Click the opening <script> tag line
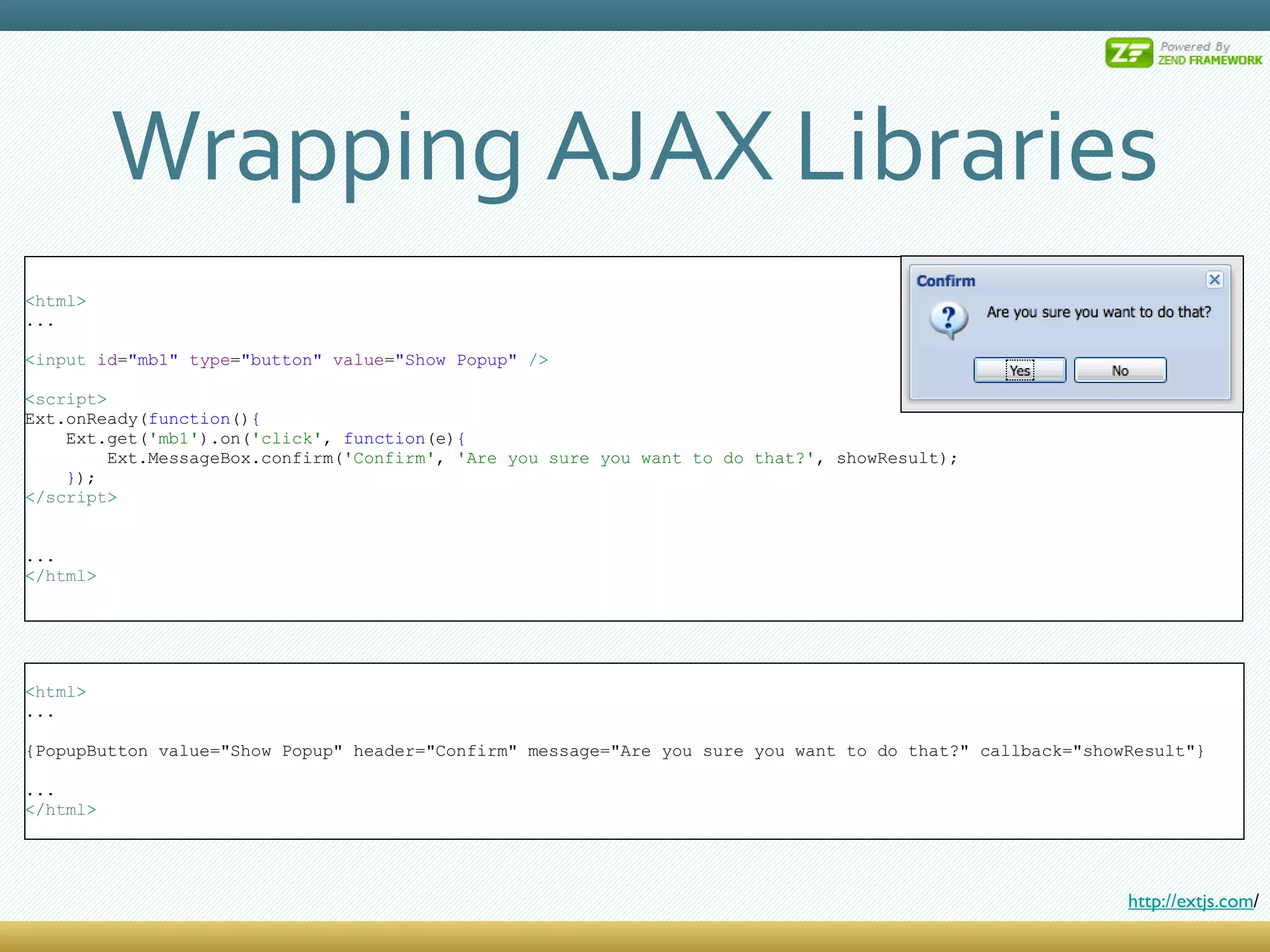Screen dimensions: 1270x952 pos(66,399)
